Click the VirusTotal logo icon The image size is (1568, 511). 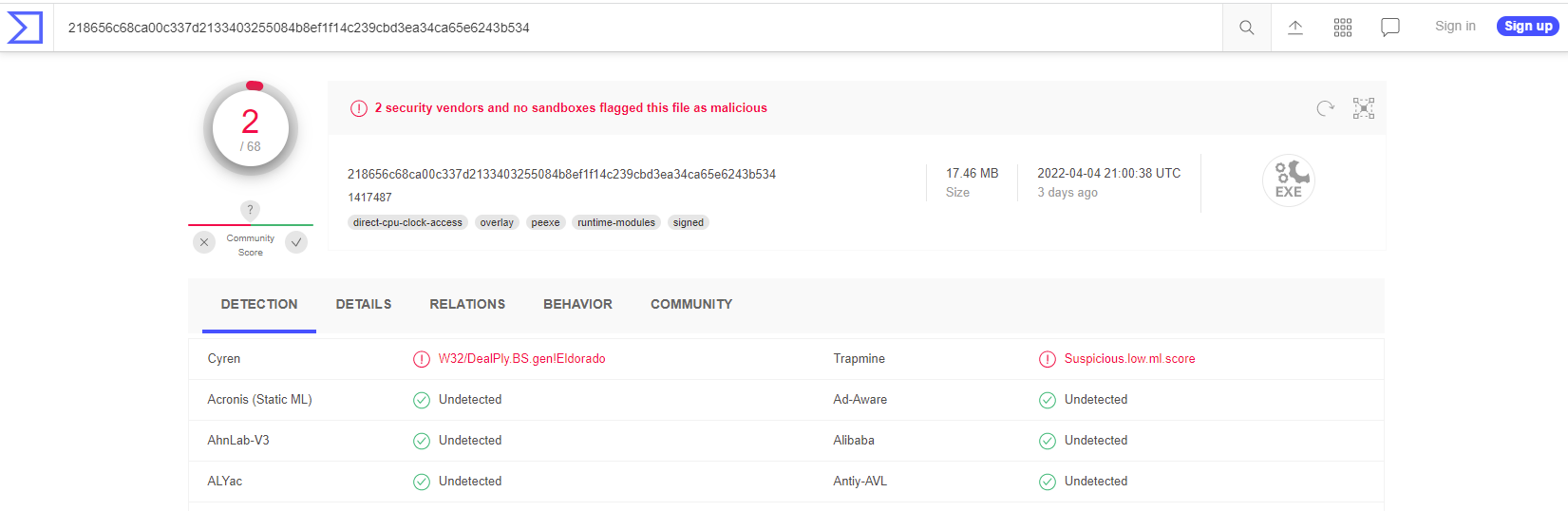(x=25, y=28)
